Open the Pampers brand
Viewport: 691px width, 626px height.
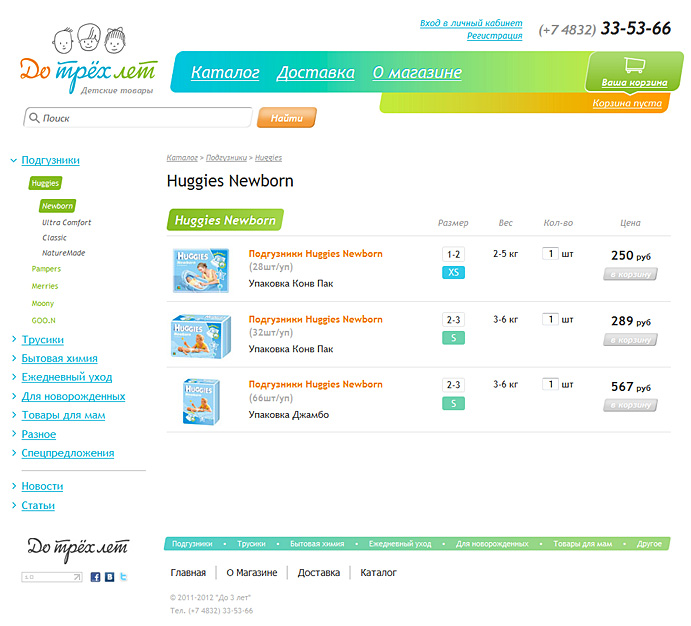(x=46, y=269)
